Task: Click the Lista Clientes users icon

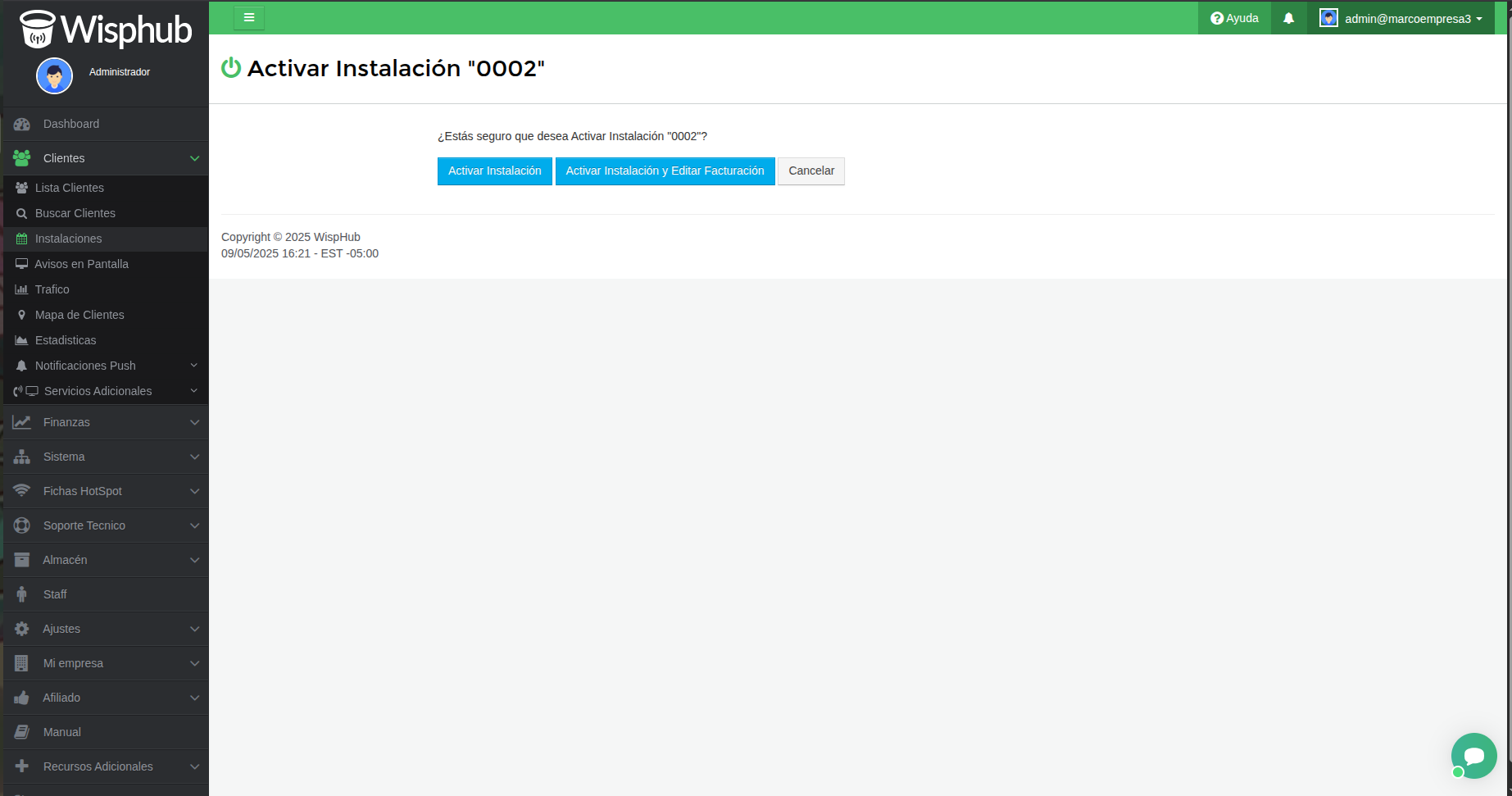Action: [22, 188]
